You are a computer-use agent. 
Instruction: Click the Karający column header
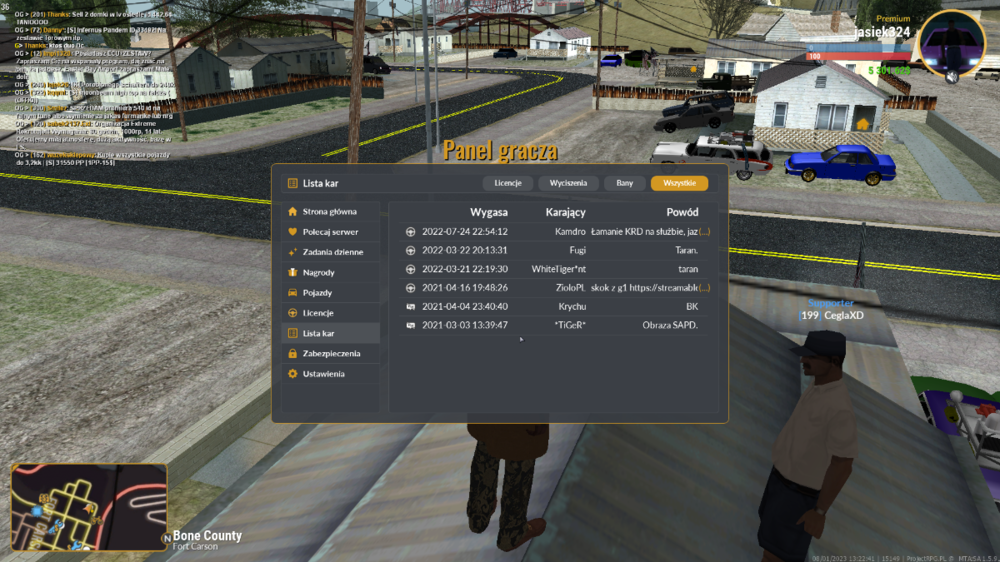566,212
